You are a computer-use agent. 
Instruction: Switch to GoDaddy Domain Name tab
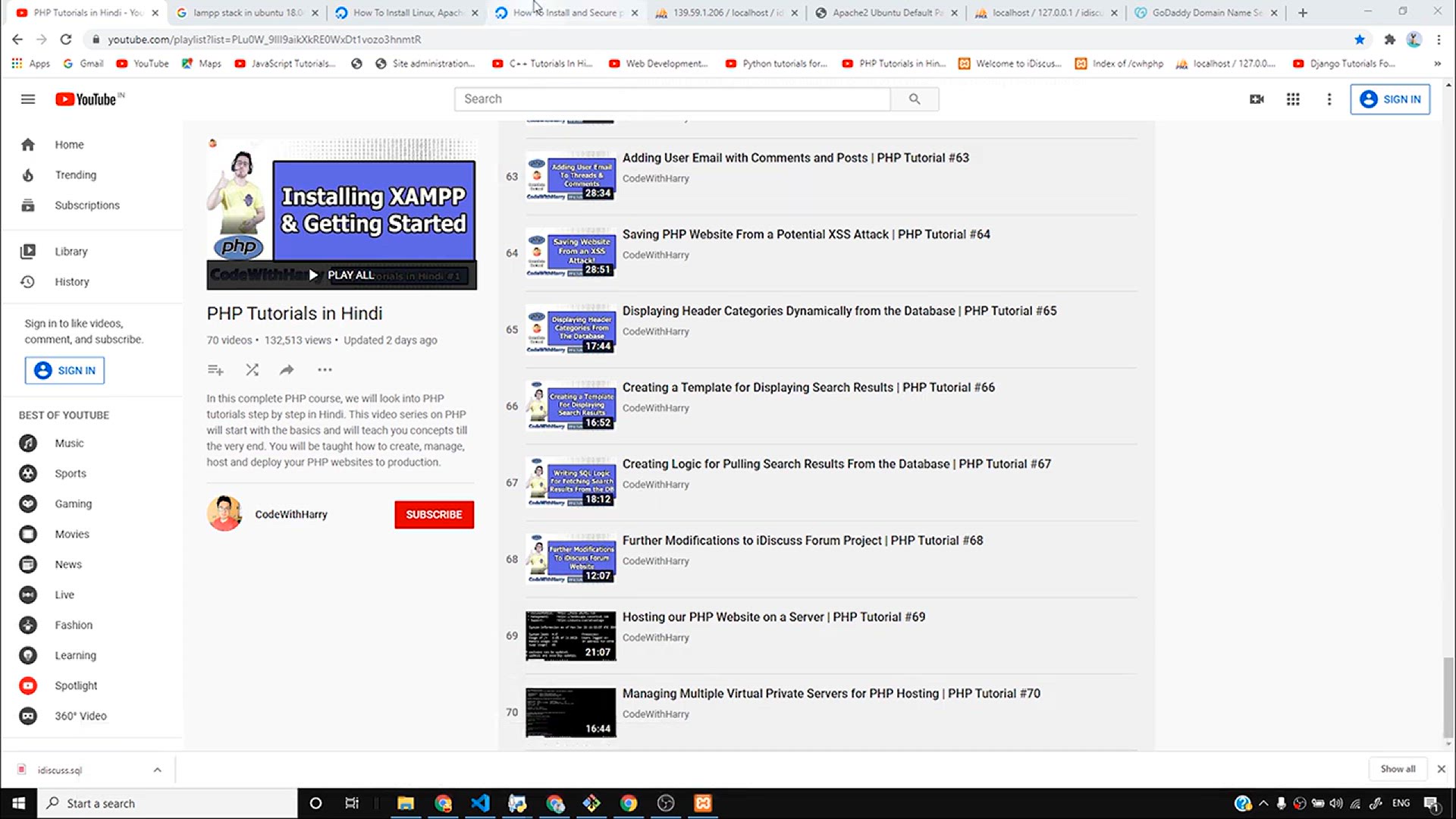click(1207, 13)
